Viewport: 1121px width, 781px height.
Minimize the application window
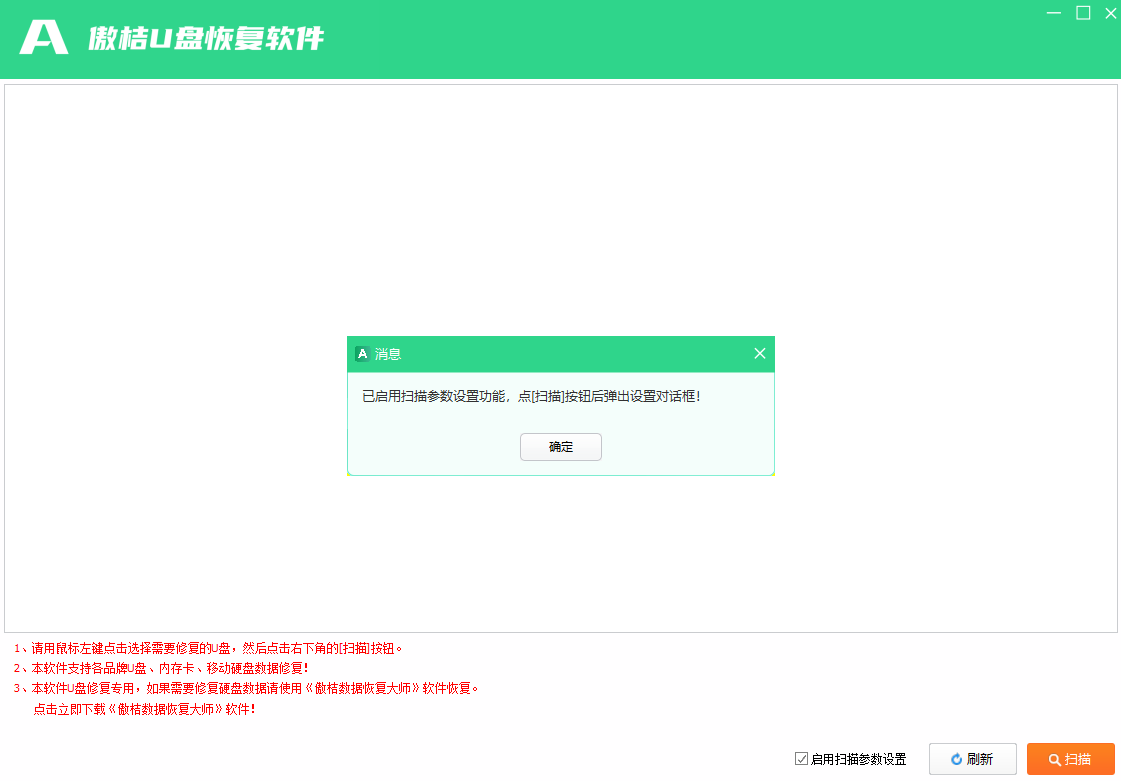click(1054, 13)
